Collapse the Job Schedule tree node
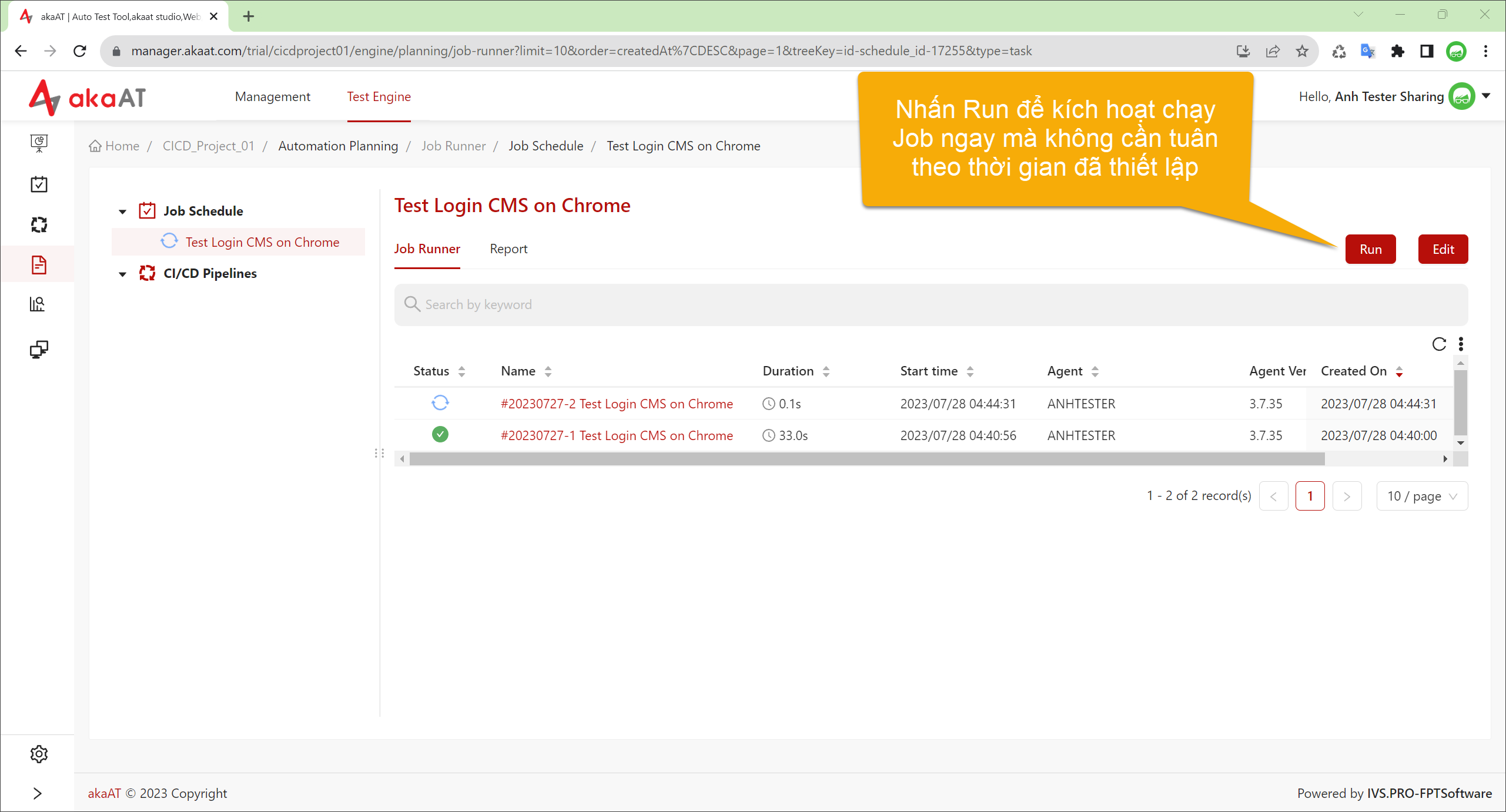This screenshot has height=812, width=1506. (122, 212)
